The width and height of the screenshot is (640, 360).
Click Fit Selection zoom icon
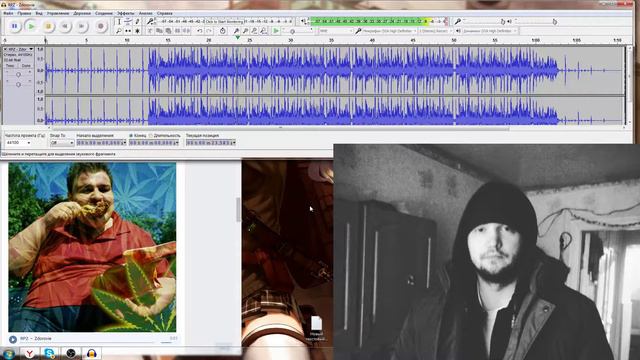[254, 31]
